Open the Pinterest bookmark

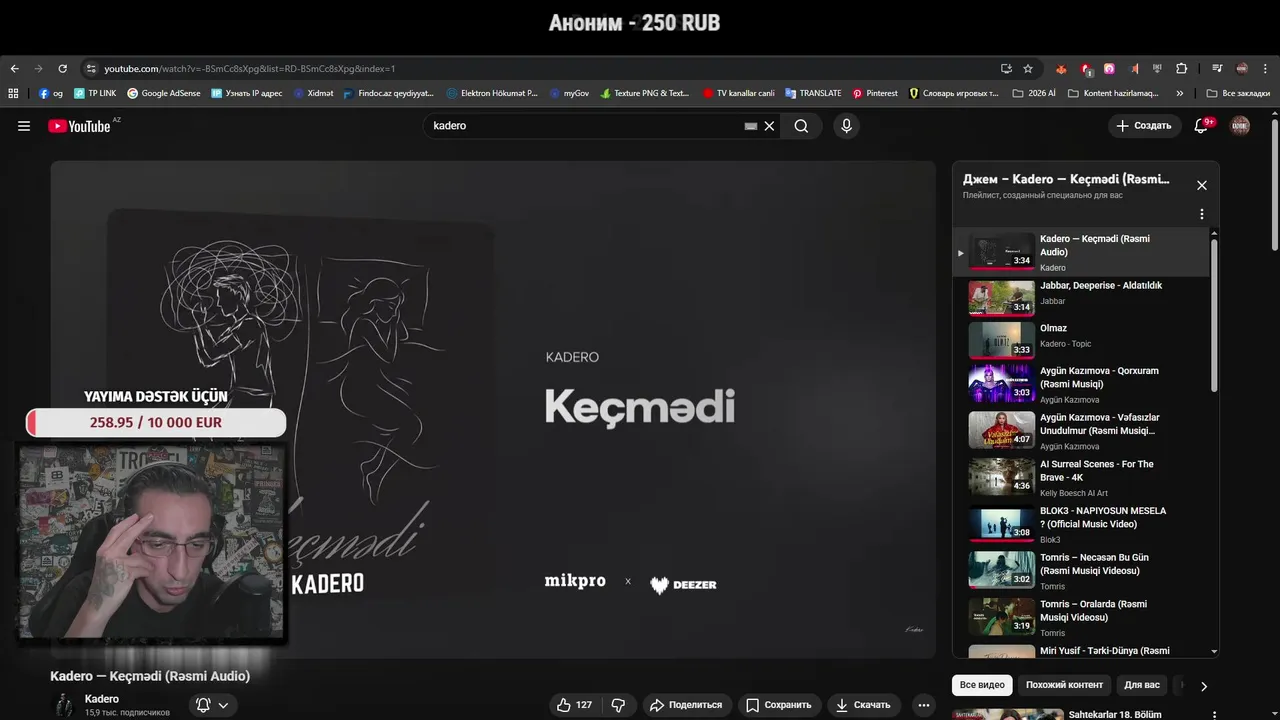875,93
